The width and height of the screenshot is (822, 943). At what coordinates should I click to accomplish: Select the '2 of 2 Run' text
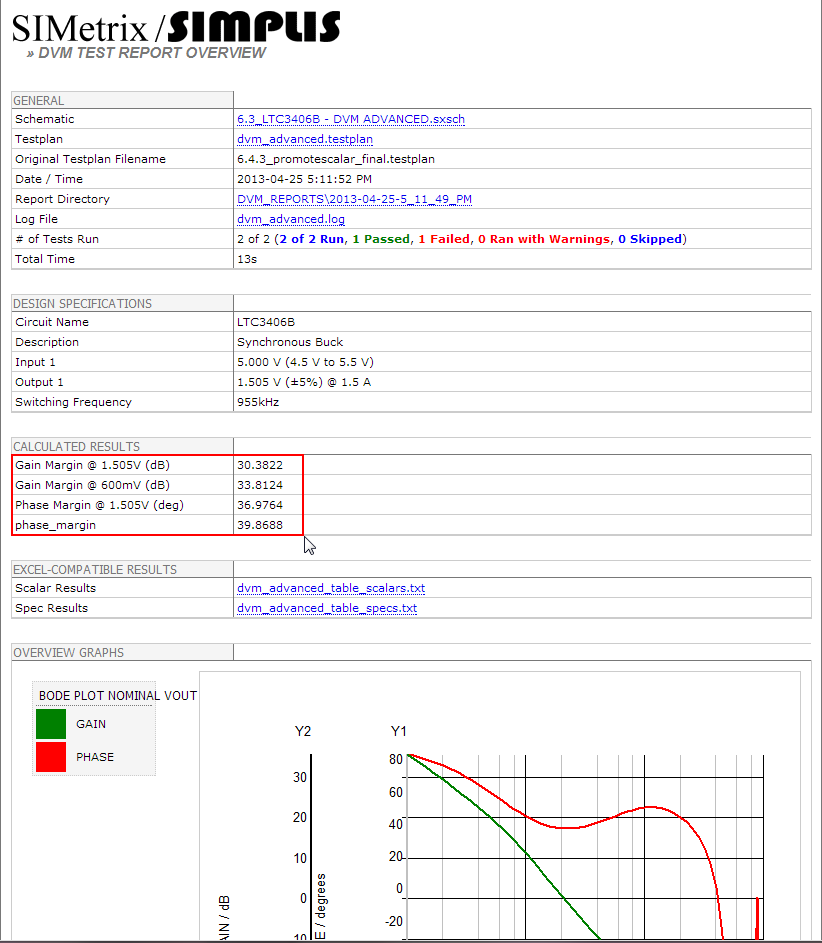click(x=311, y=239)
